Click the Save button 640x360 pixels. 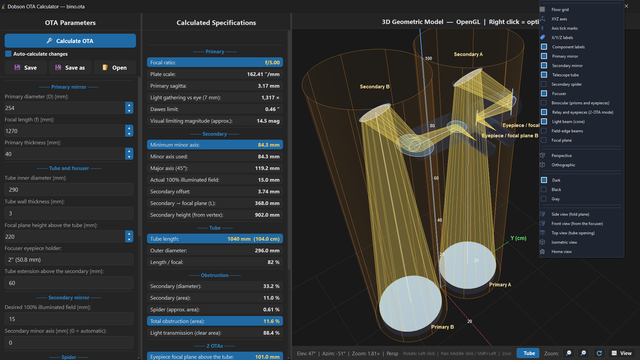[x=25, y=68]
